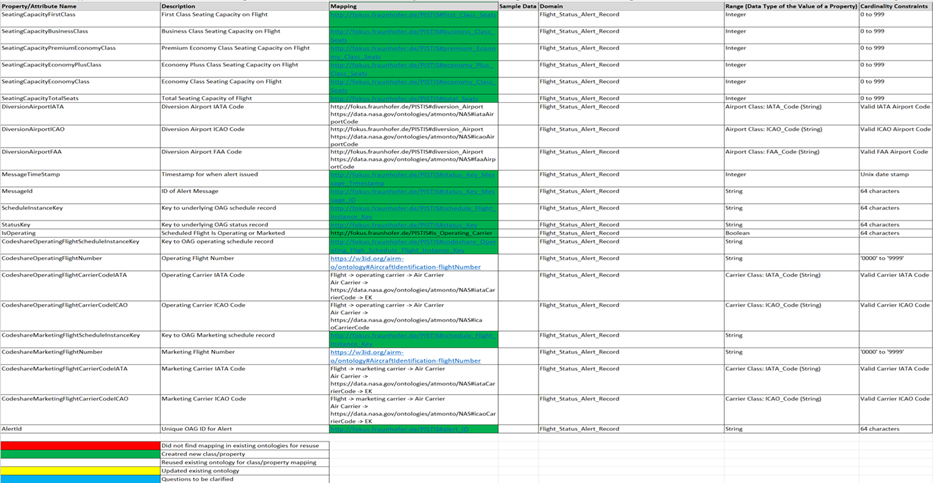This screenshot has width=933, height=486.
Task: Select 'Valid FAA Airport Code' cardinality cell
Action: click(896, 159)
